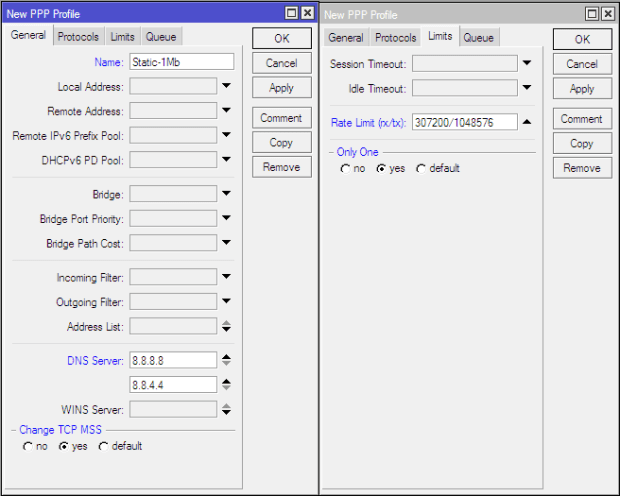This screenshot has width=620, height=496.
Task: Click the Address List input field
Action: pyautogui.click(x=173, y=326)
